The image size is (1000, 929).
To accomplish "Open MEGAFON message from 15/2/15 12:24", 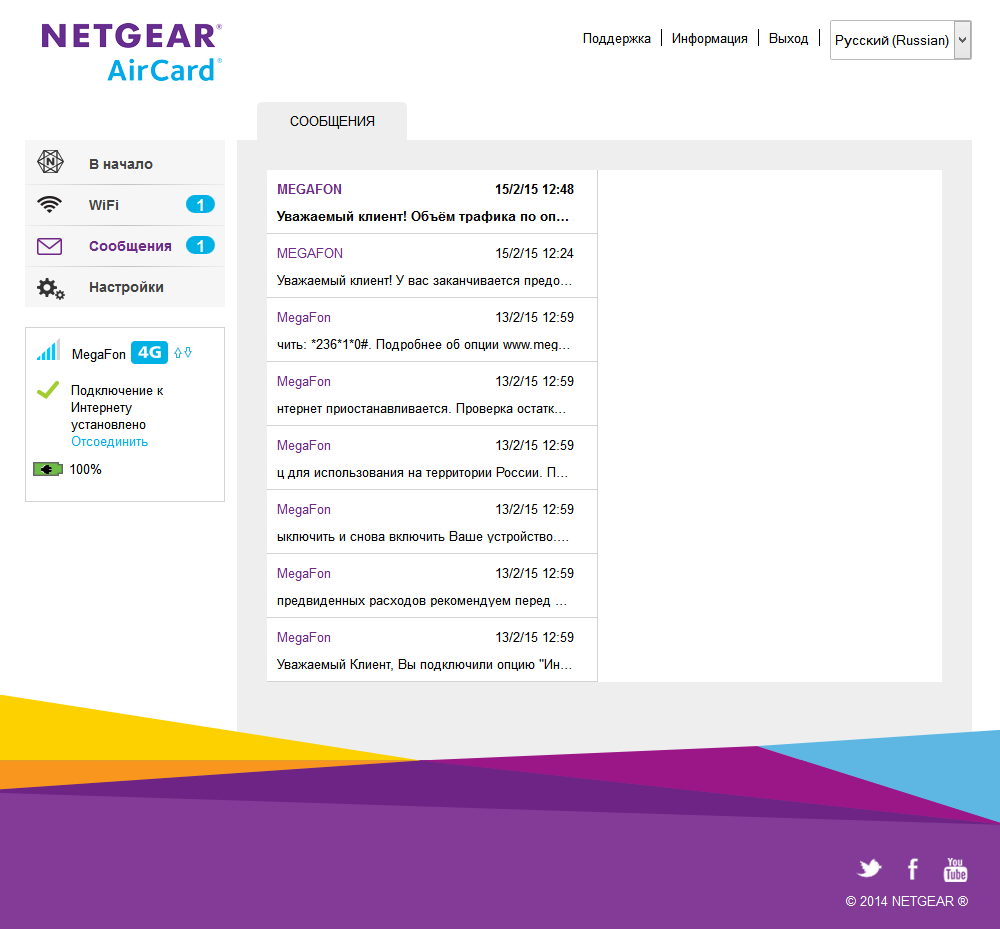I will tap(432, 266).
